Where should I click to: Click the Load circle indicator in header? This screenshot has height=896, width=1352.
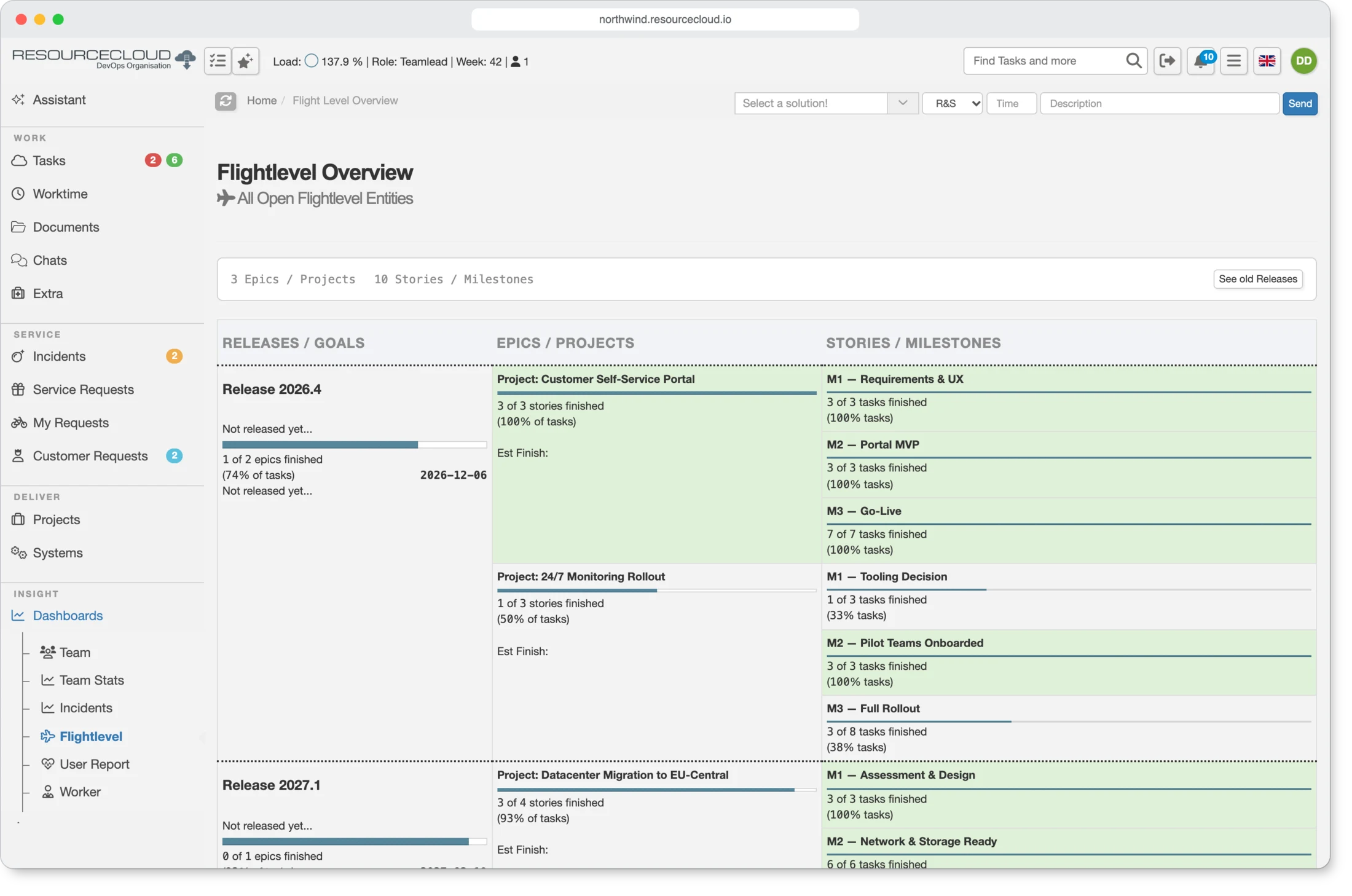(x=312, y=61)
